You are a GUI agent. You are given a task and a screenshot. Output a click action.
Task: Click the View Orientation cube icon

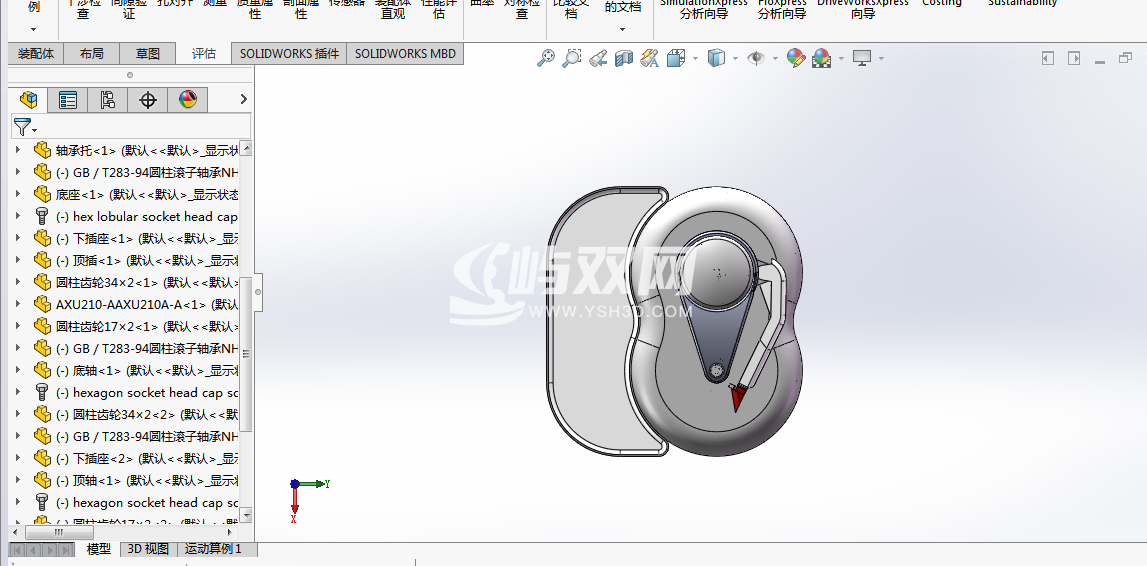676,58
